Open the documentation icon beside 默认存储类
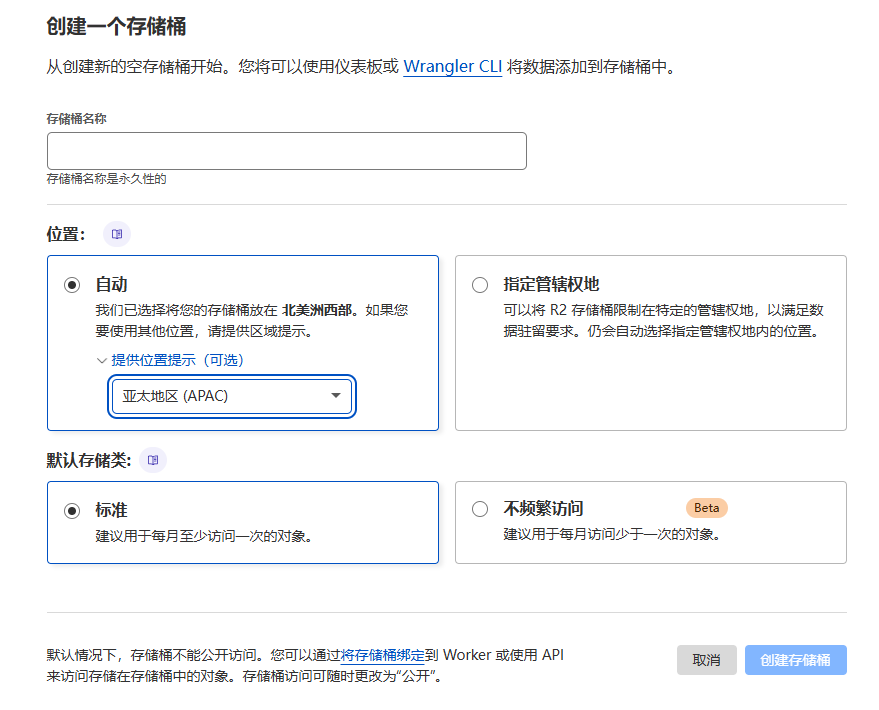The image size is (879, 710). 153,460
